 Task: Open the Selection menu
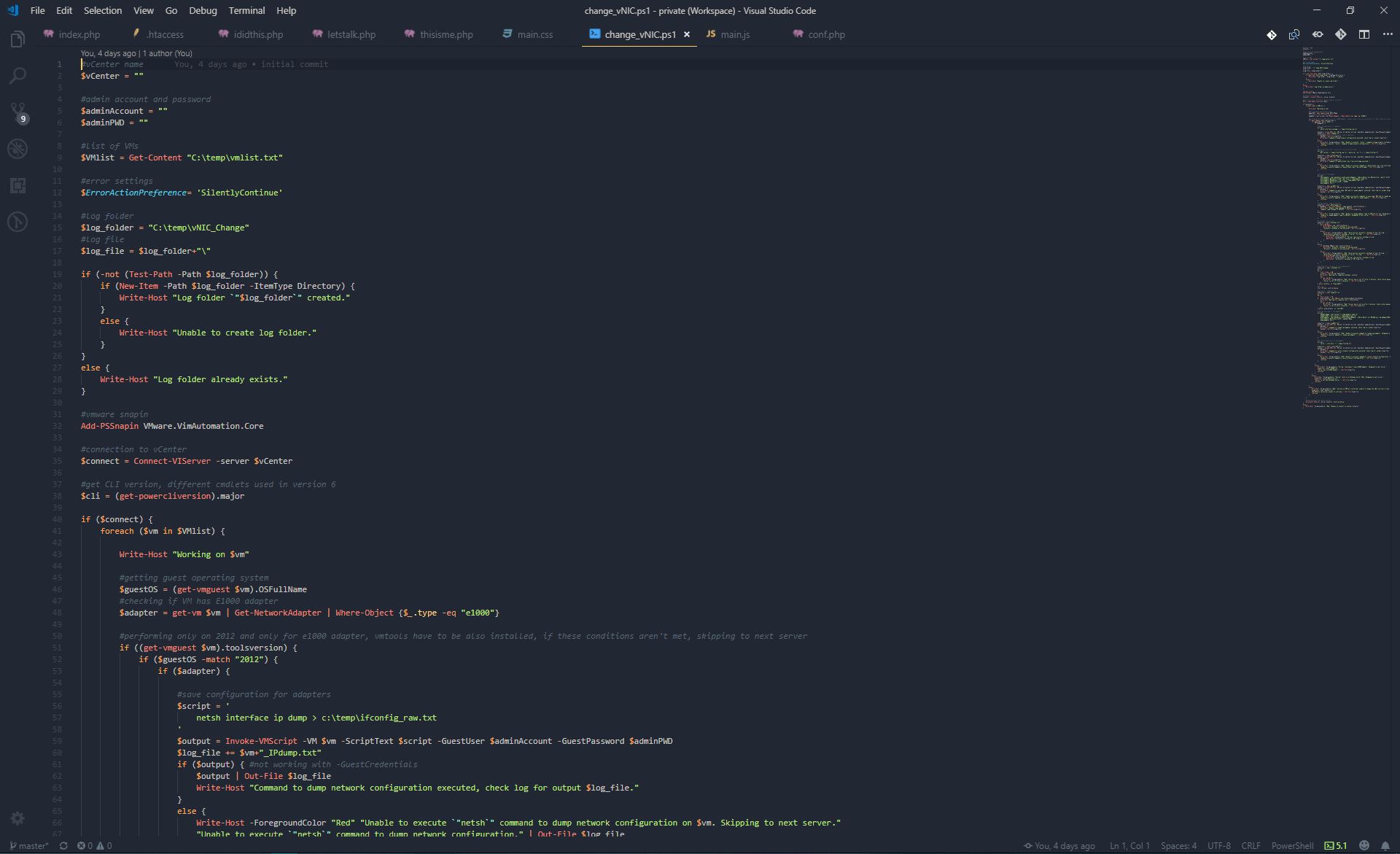(103, 10)
